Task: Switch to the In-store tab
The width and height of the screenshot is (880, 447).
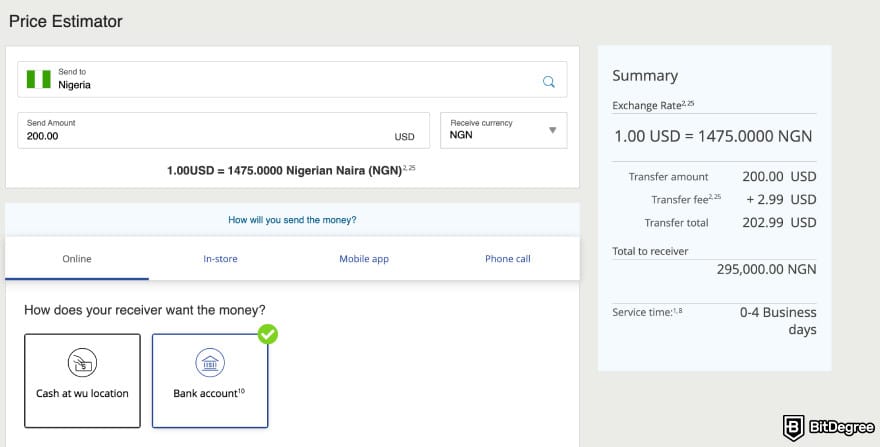Action: [x=220, y=259]
